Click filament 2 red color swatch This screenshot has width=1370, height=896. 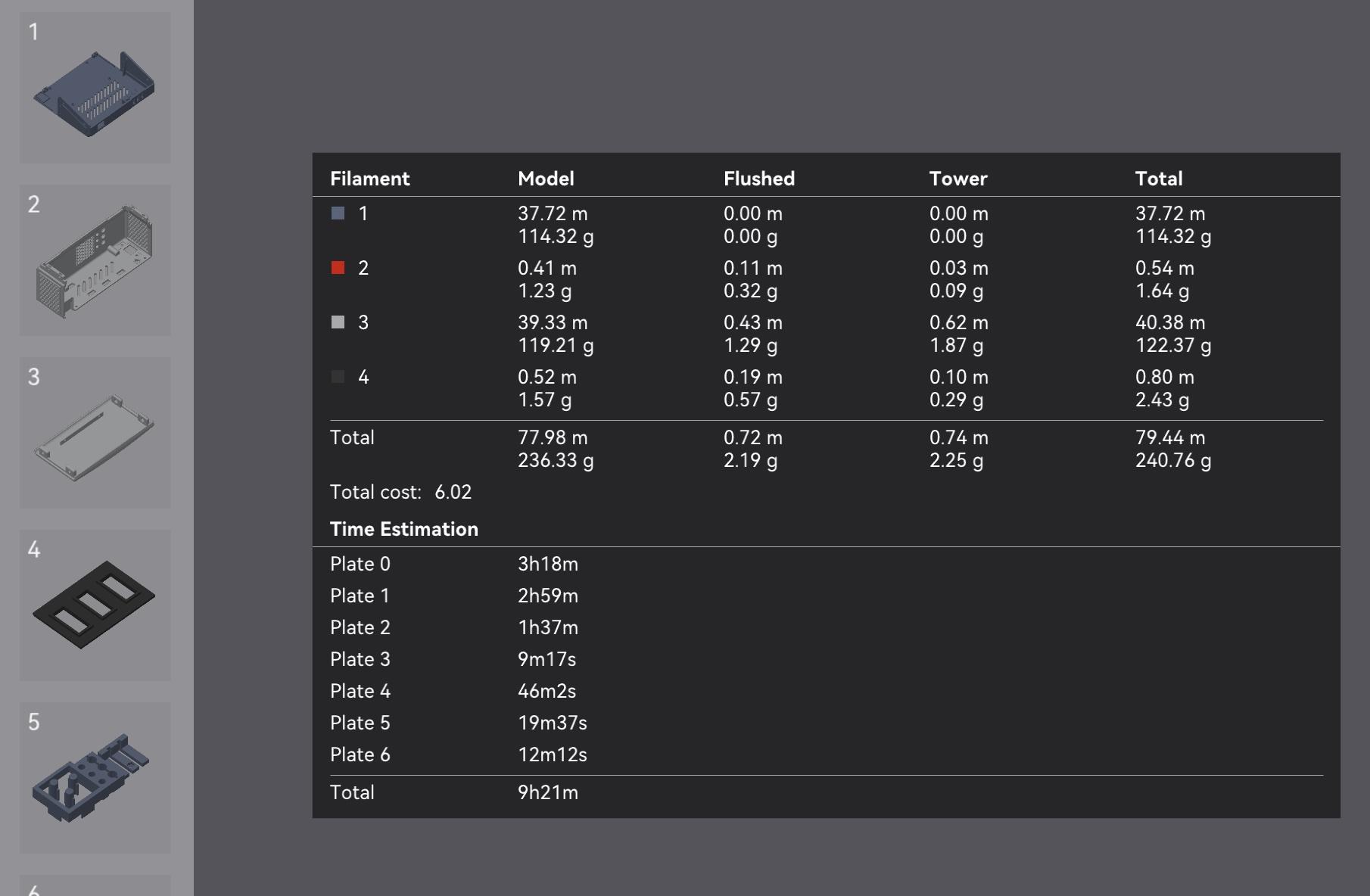338,268
